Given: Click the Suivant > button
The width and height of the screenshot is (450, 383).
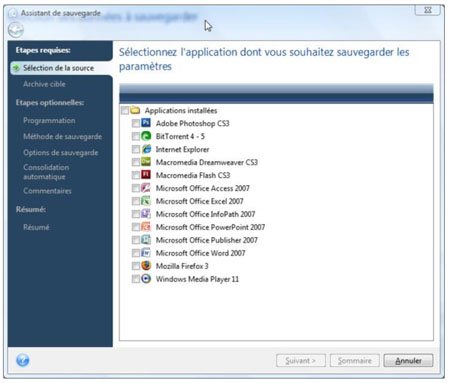Looking at the screenshot, I should tap(301, 360).
